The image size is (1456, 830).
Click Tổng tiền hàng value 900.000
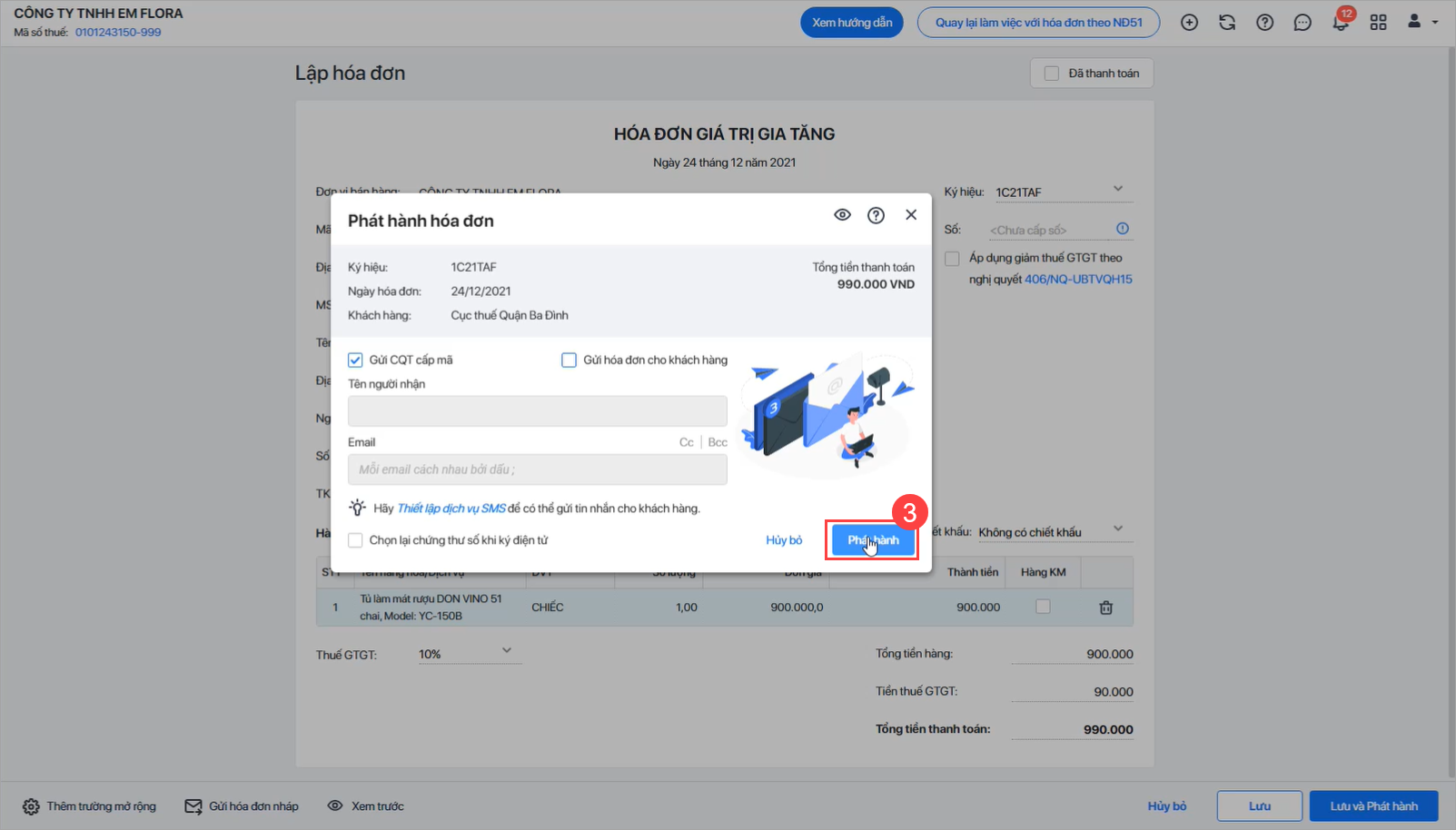1109,655
